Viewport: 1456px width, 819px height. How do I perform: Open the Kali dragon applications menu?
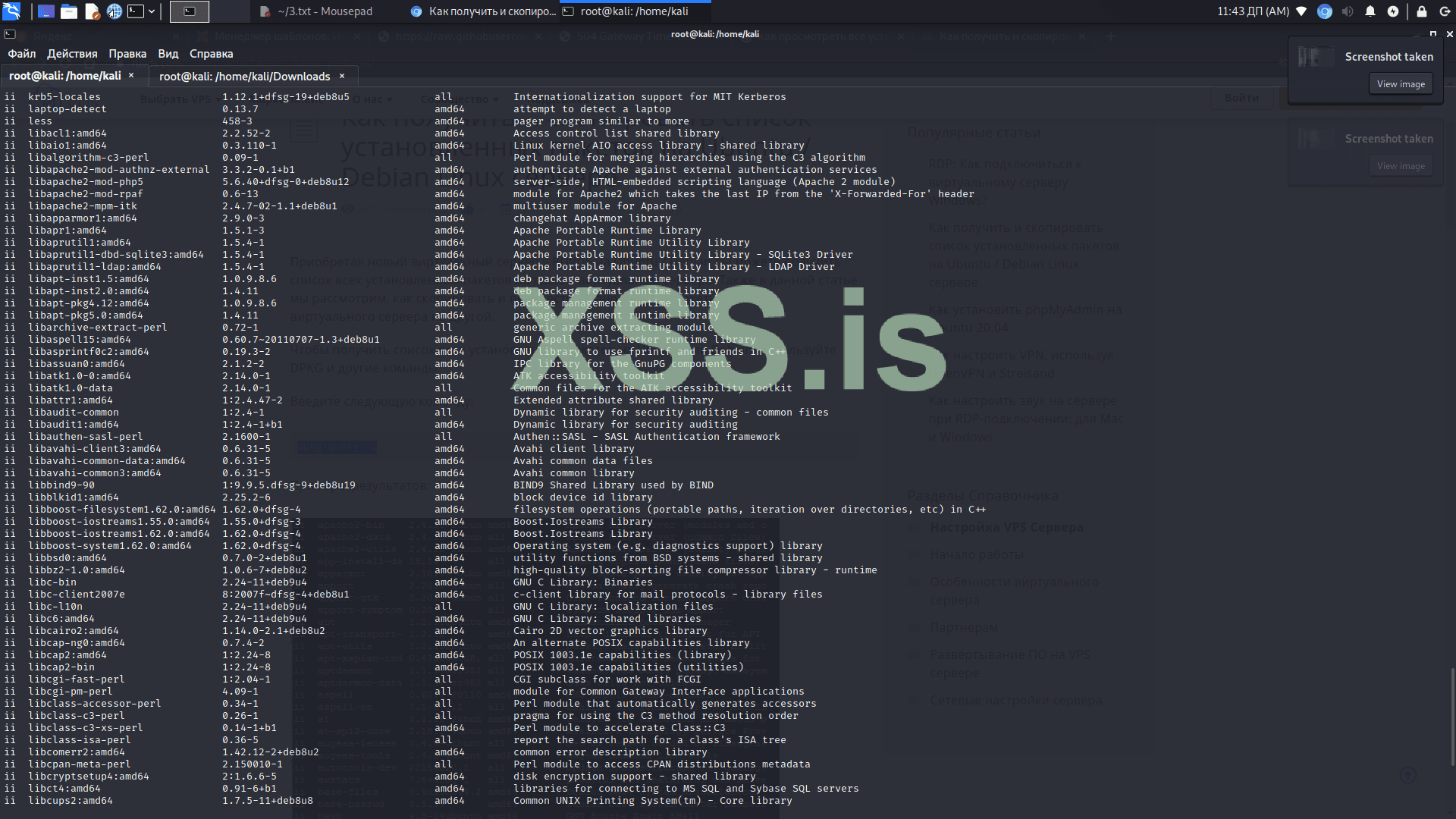11,11
